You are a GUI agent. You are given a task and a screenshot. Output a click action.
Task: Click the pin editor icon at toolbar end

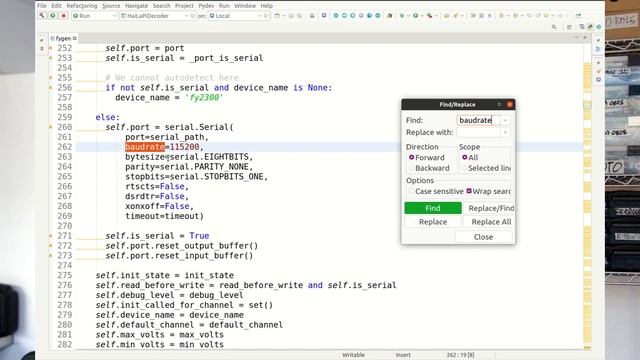coord(578,16)
